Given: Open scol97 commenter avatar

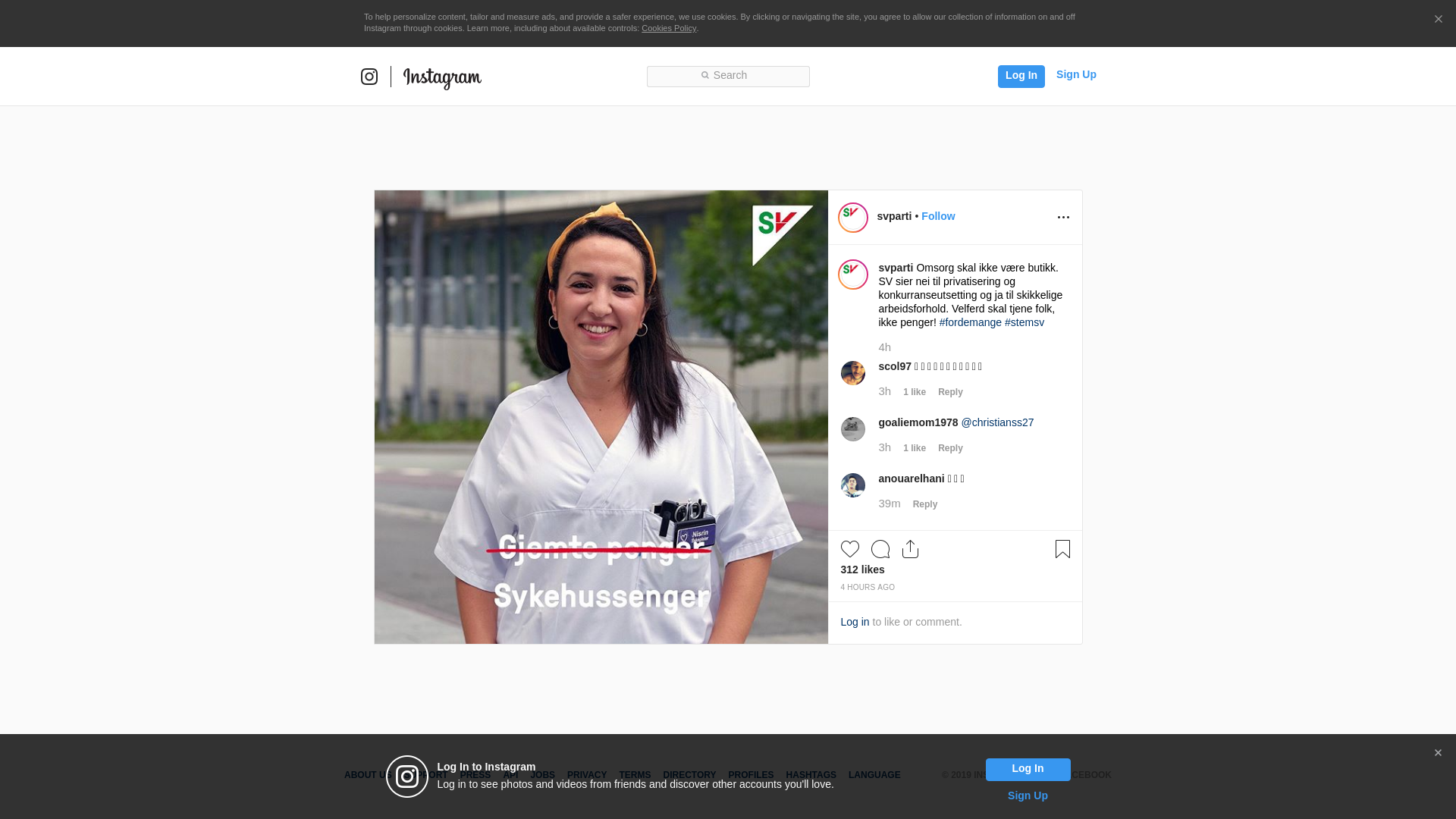Looking at the screenshot, I should (x=853, y=373).
